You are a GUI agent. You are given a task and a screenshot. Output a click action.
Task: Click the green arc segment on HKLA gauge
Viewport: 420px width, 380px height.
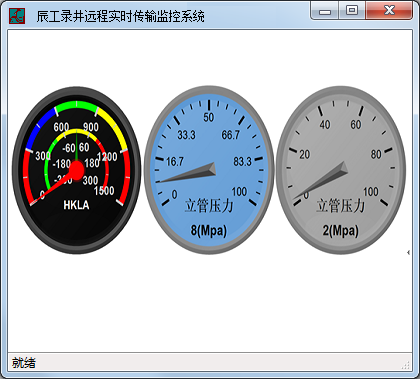pos(76,106)
